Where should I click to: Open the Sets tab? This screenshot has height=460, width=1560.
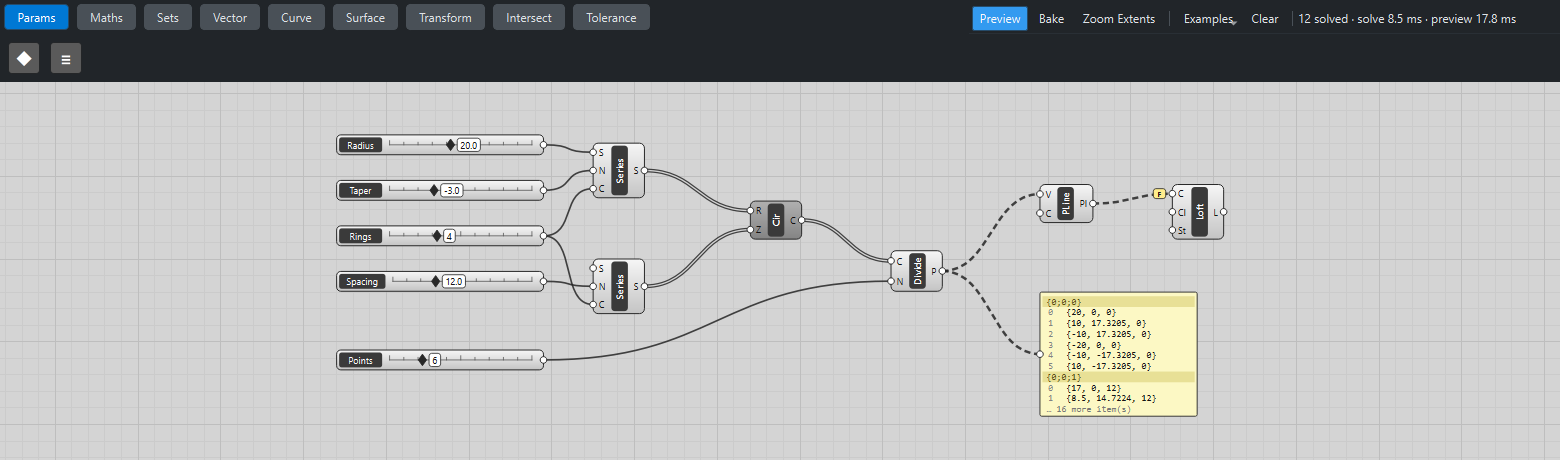coord(168,18)
